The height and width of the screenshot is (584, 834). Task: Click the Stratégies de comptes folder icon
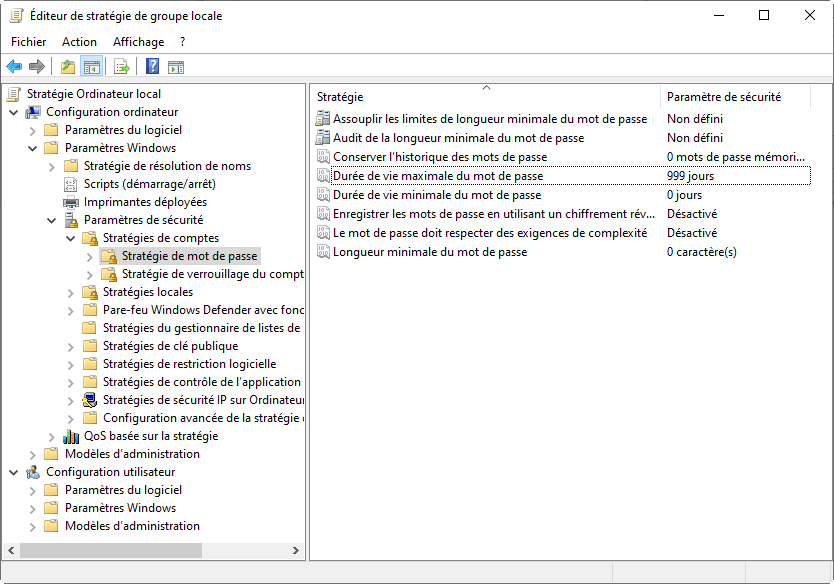(90, 238)
